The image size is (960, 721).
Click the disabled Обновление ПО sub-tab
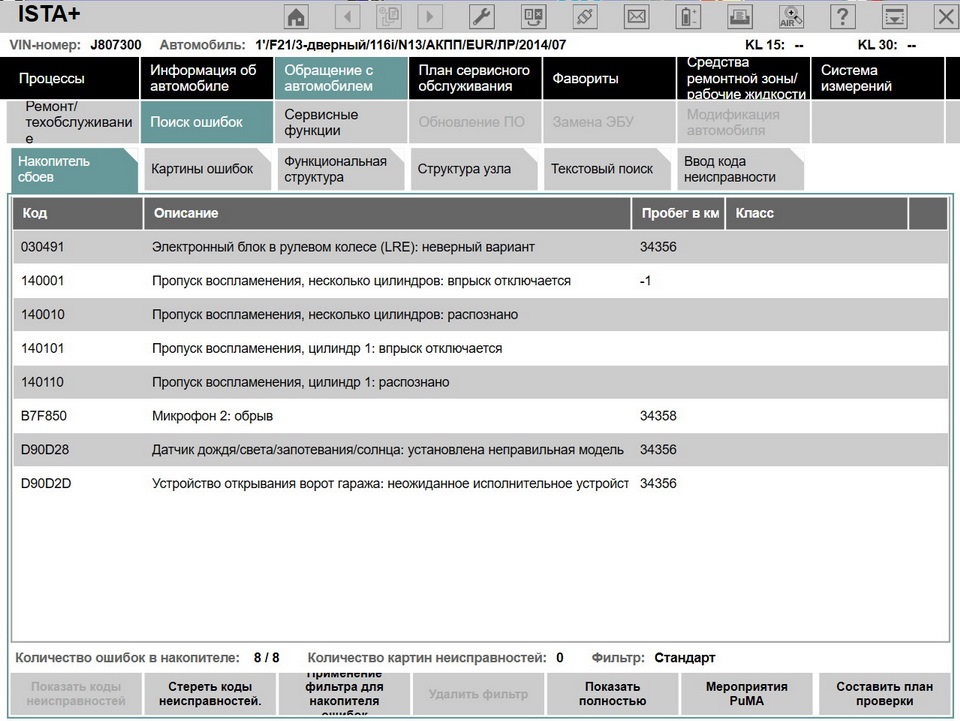[475, 122]
